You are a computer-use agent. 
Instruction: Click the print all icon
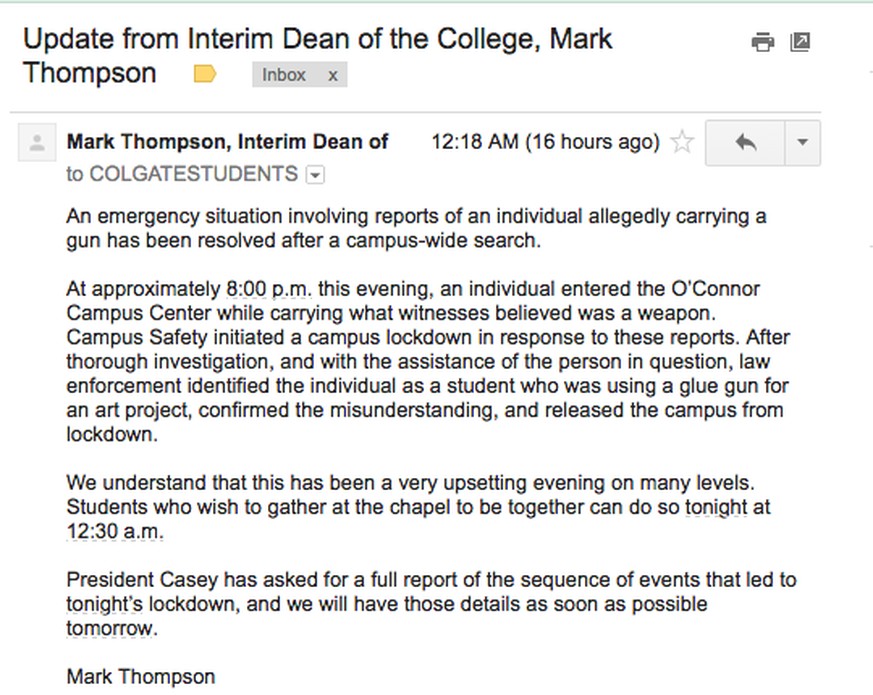[762, 42]
